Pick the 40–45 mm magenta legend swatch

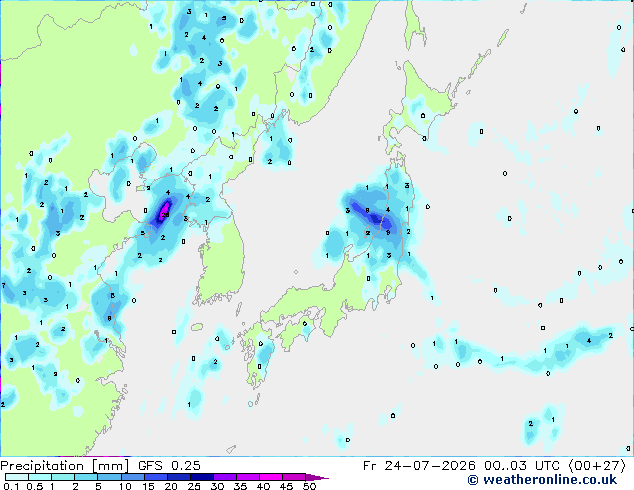coord(271,477)
